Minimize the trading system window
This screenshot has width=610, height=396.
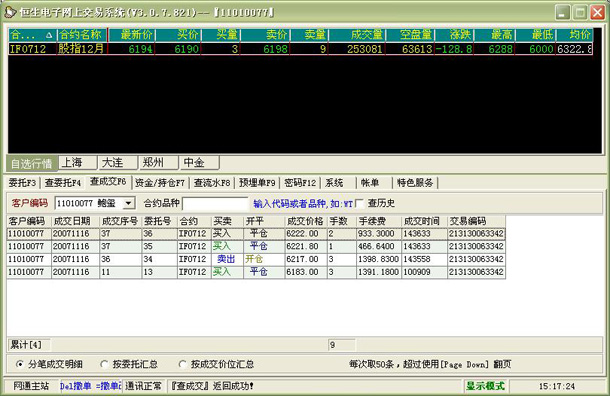click(563, 12)
